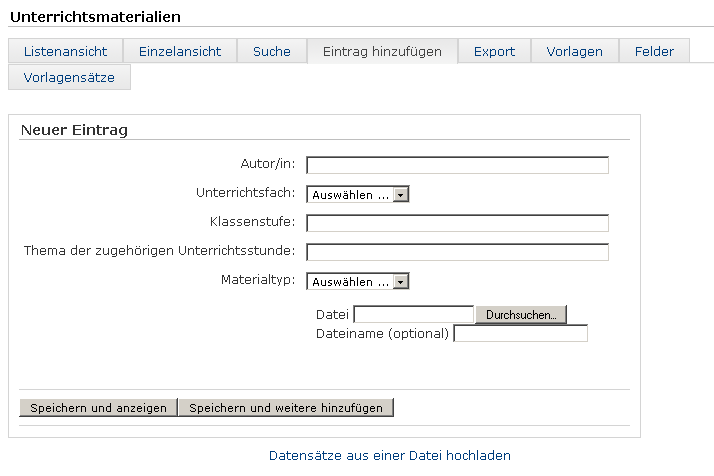Click Speichern und anzeigen button

pyautogui.click(x=98, y=408)
